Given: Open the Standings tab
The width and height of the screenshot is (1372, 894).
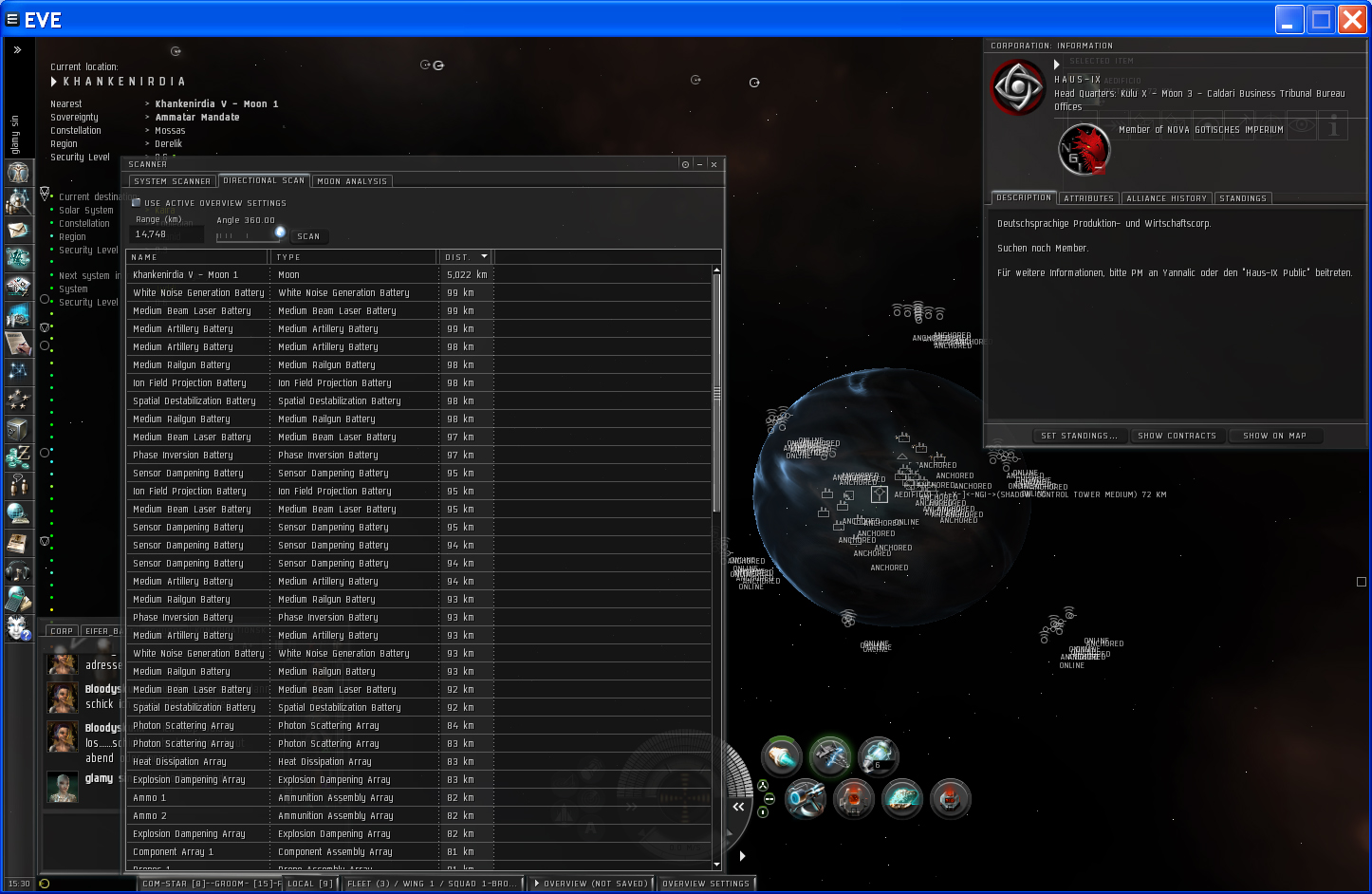Looking at the screenshot, I should point(1242,198).
